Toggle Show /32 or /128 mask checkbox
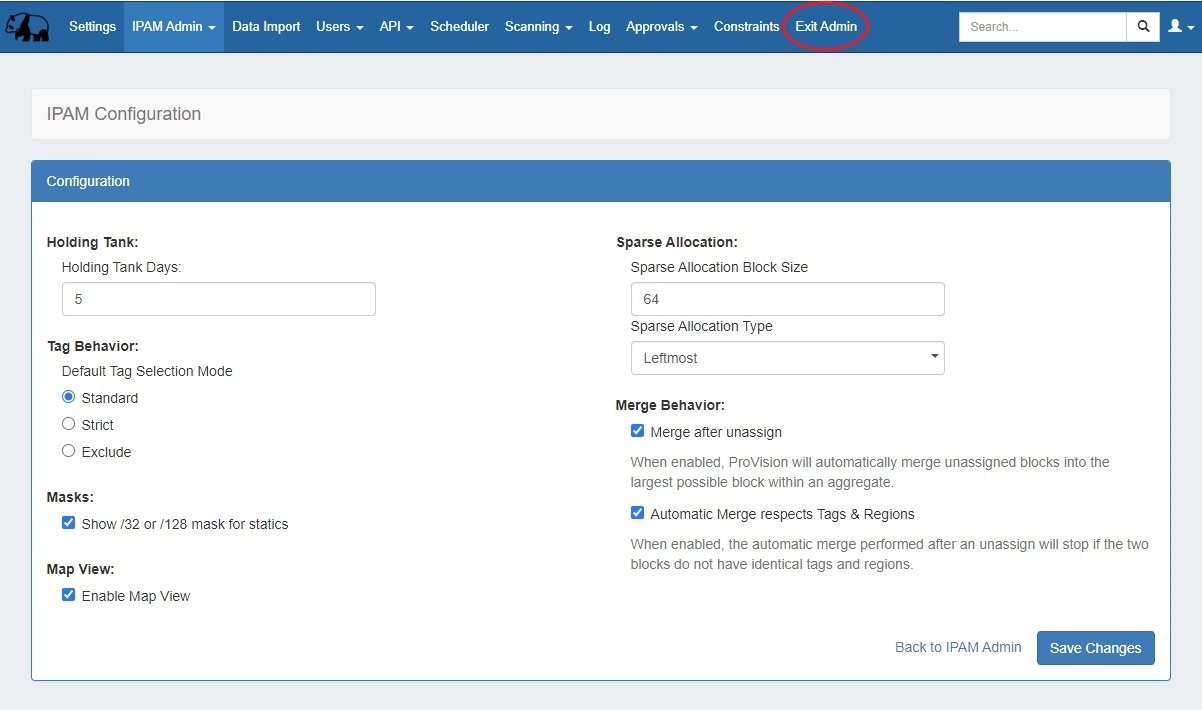1202x710 pixels. tap(69, 523)
